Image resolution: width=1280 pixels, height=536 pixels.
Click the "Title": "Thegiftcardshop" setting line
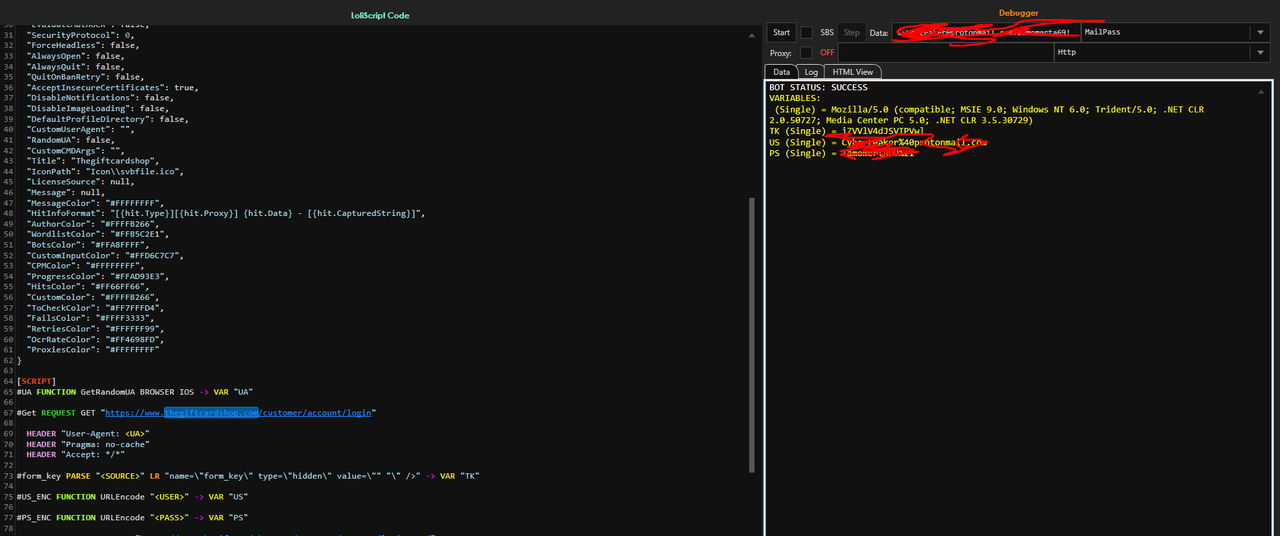tap(93, 161)
